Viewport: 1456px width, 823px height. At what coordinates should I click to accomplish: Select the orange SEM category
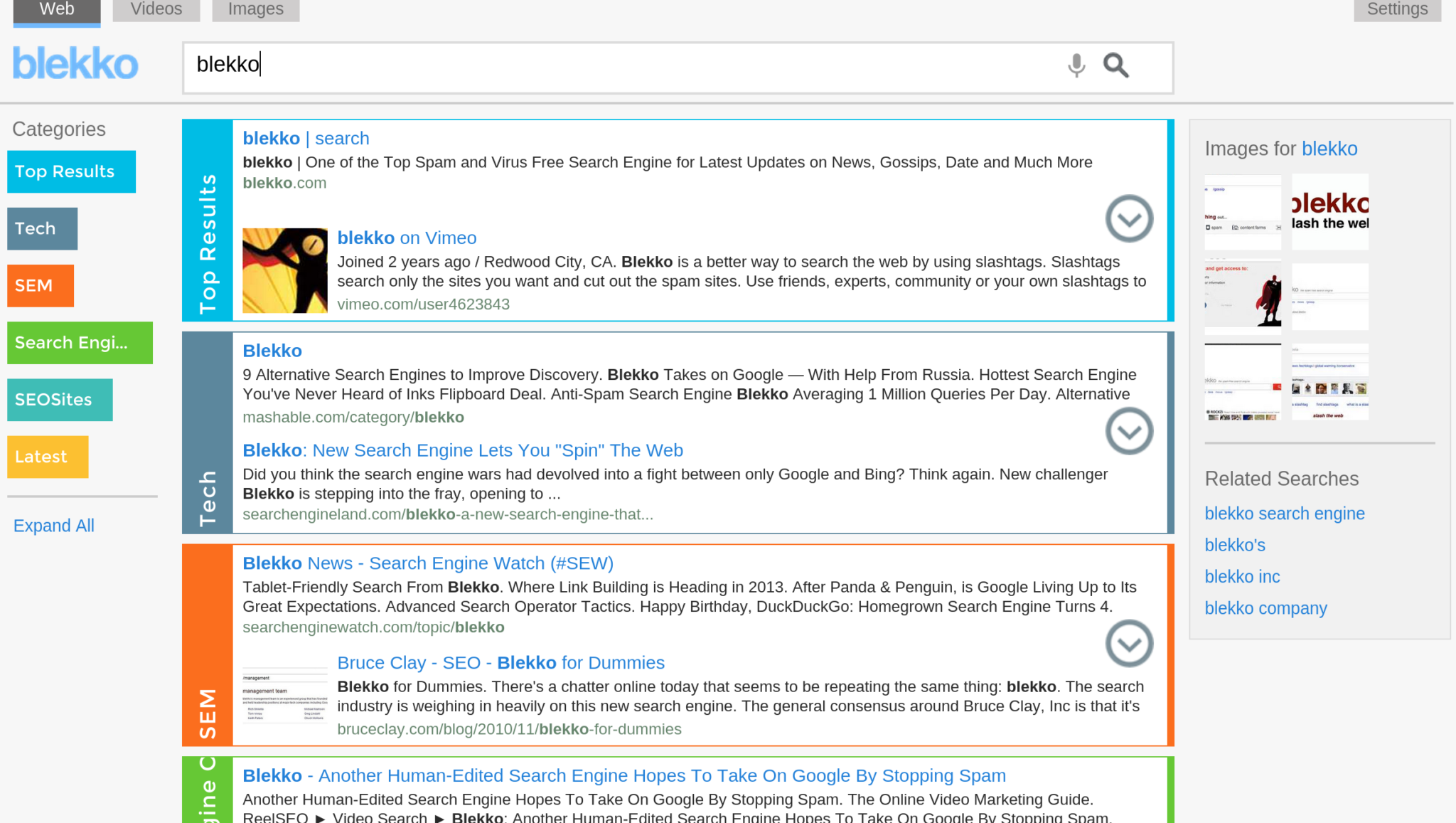pos(41,285)
